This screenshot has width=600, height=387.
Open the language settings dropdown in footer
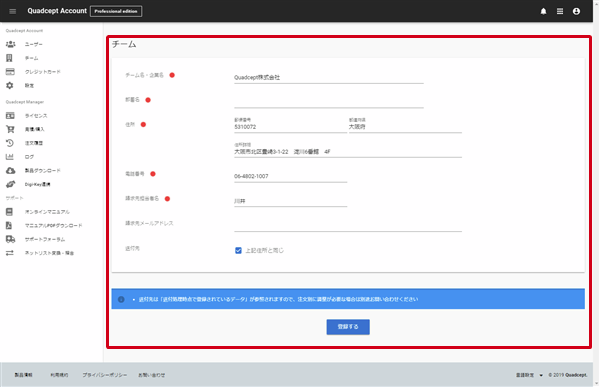coord(529,375)
